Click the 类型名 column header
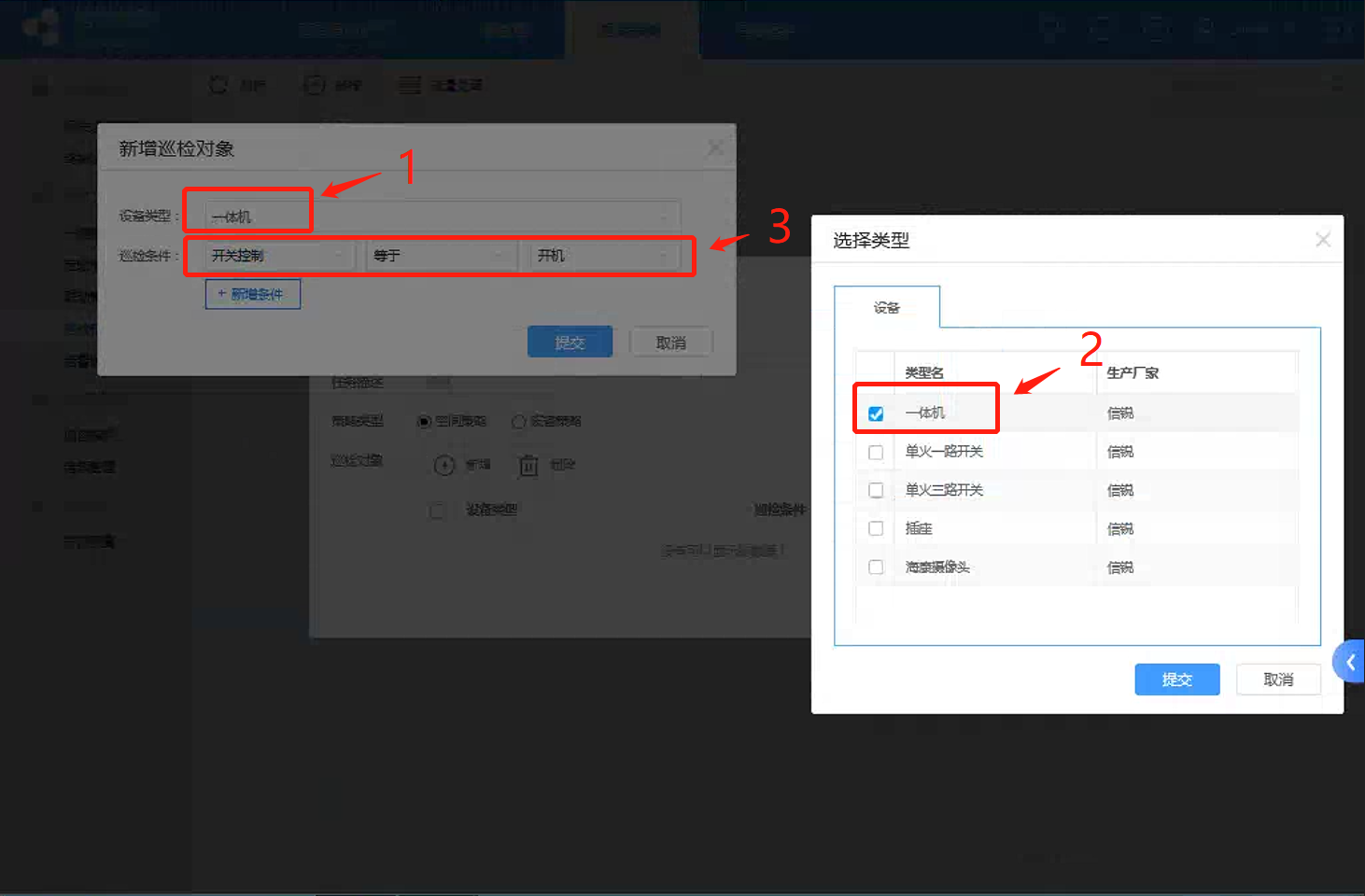Viewport: 1365px width, 896px height. pos(924,372)
